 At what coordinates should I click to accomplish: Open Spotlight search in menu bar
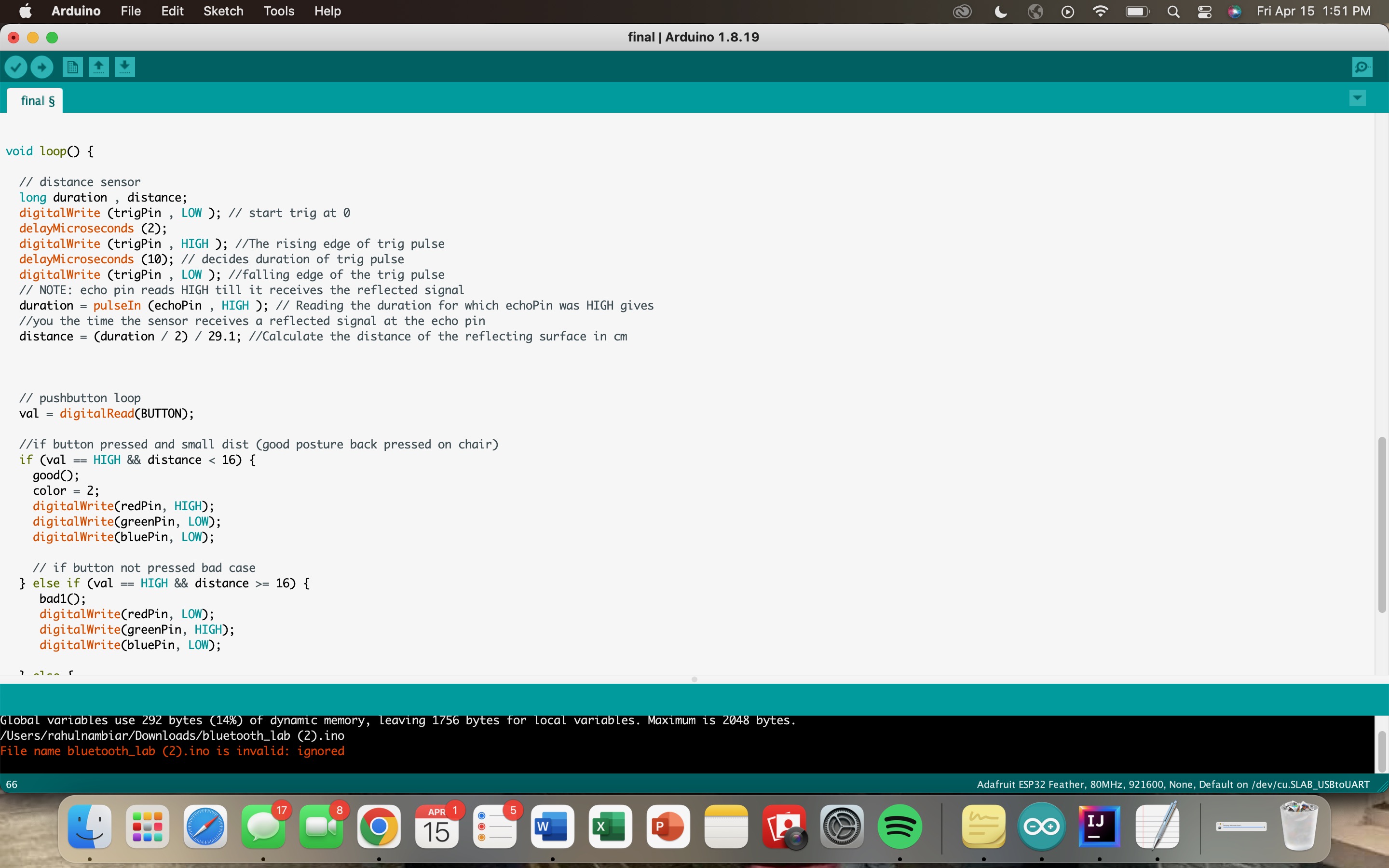point(1174,12)
